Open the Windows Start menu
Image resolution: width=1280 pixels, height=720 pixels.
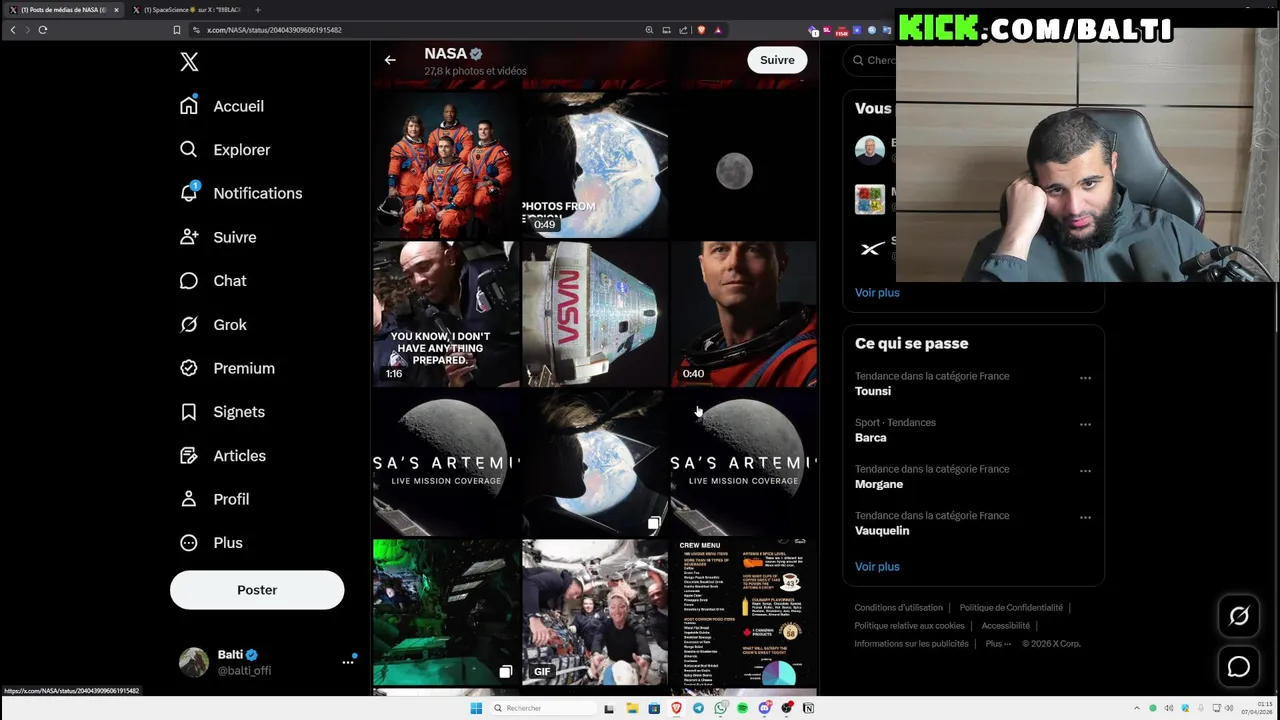pyautogui.click(x=476, y=708)
